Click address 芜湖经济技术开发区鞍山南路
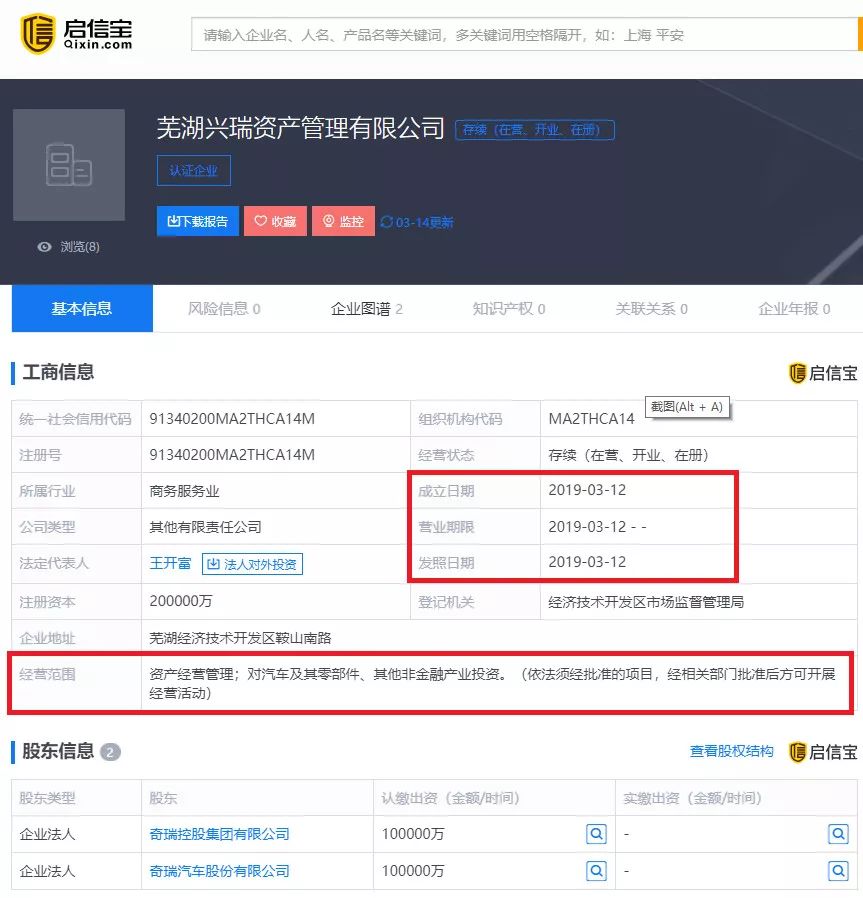Screen dimensions: 863x898 click(241, 639)
